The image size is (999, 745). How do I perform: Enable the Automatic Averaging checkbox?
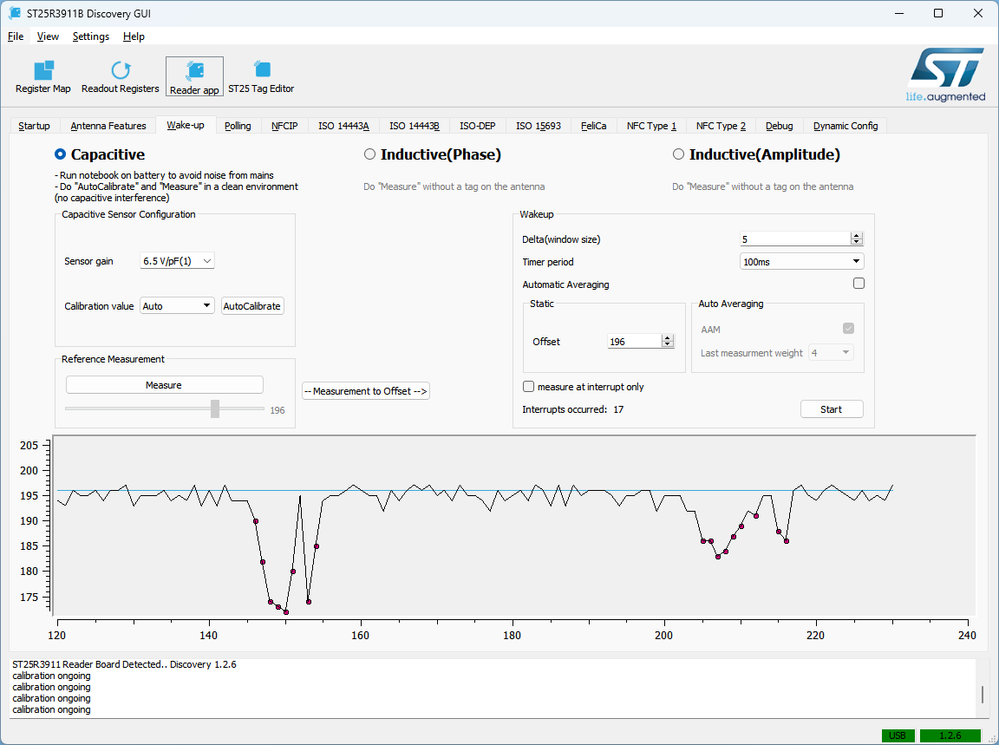(859, 284)
